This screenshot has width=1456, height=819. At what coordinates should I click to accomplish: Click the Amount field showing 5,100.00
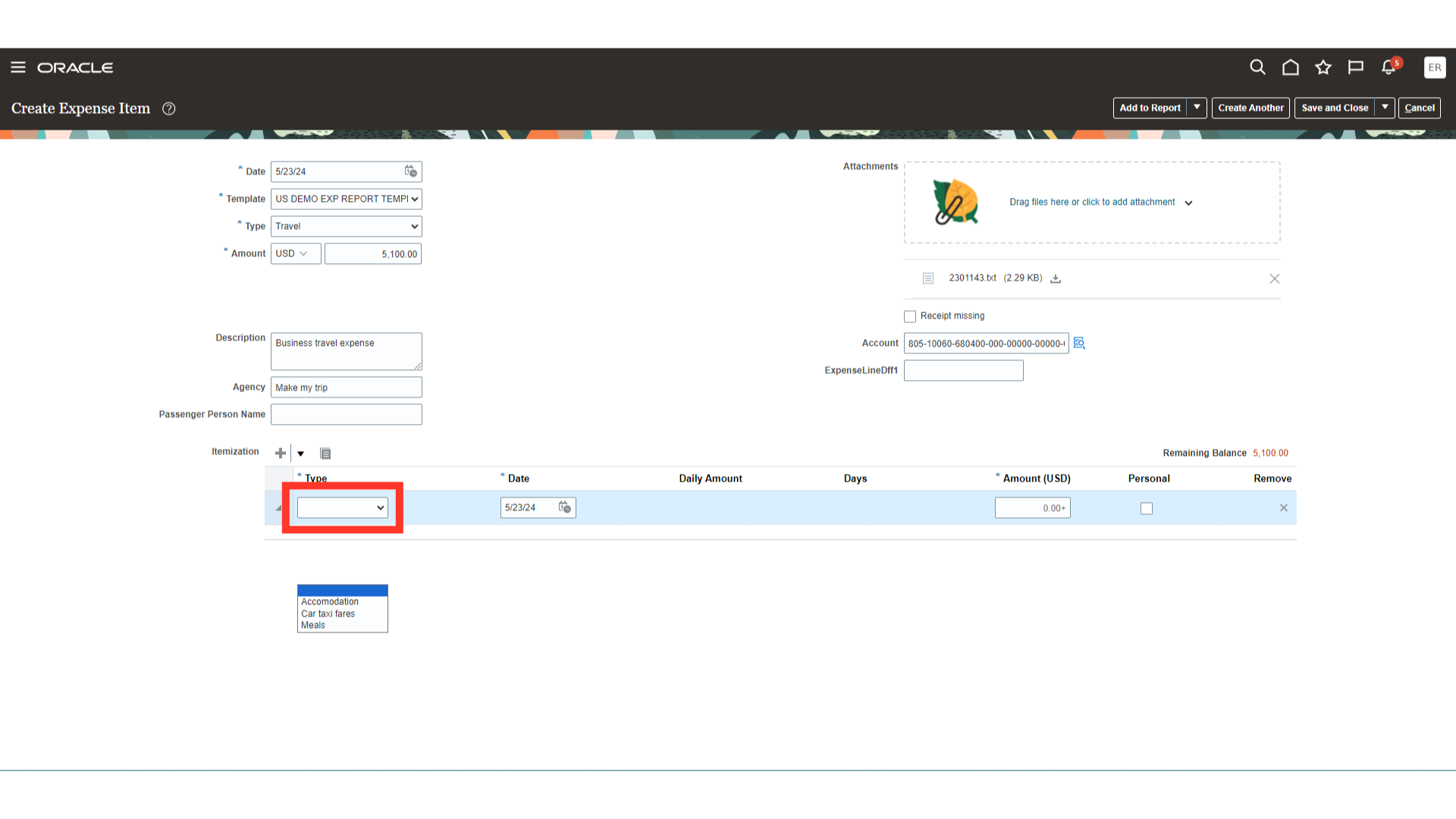click(x=373, y=253)
